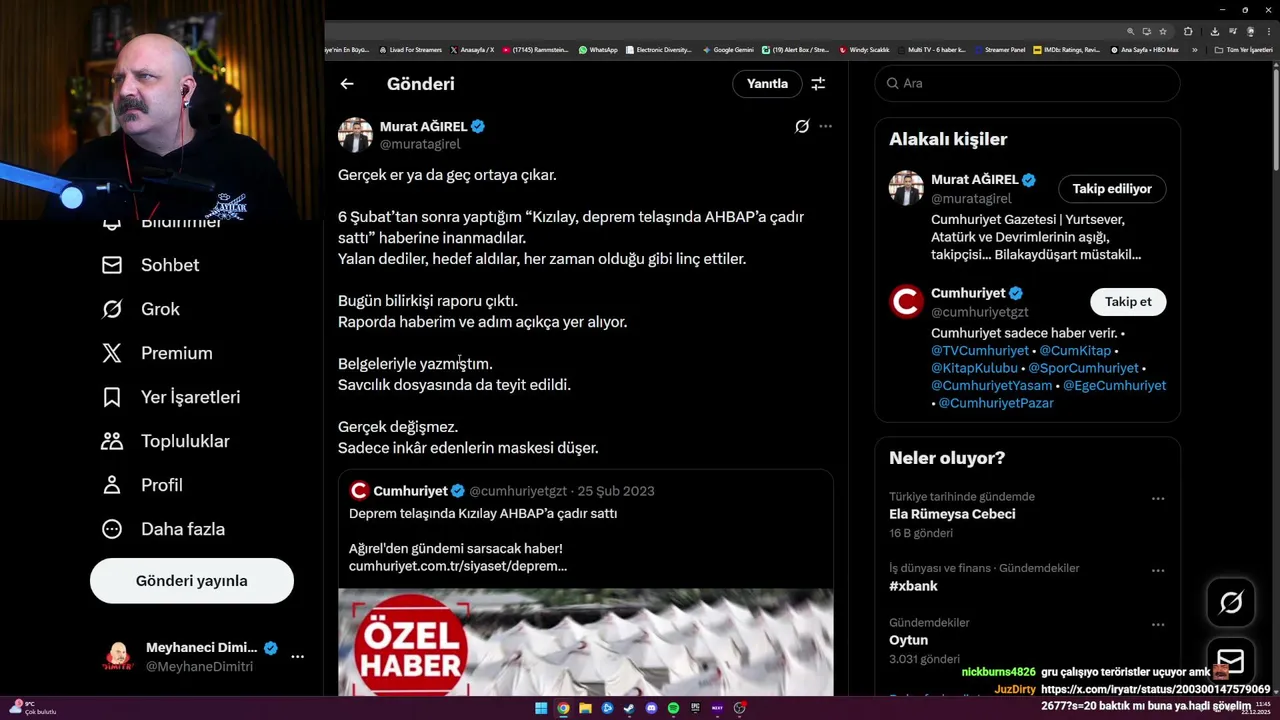Viewport: 1280px width, 720px height.
Task: Open Discord from the taskbar
Action: [651, 708]
